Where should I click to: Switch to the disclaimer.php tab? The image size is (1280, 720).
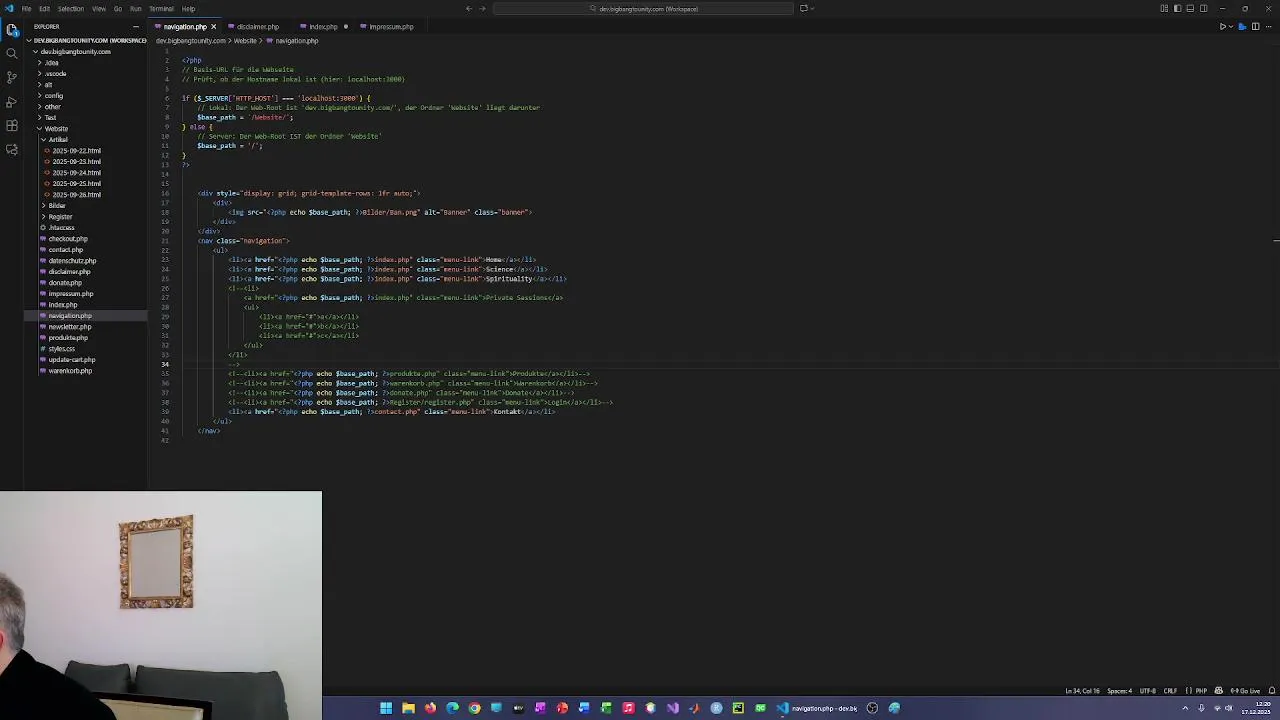coord(258,27)
